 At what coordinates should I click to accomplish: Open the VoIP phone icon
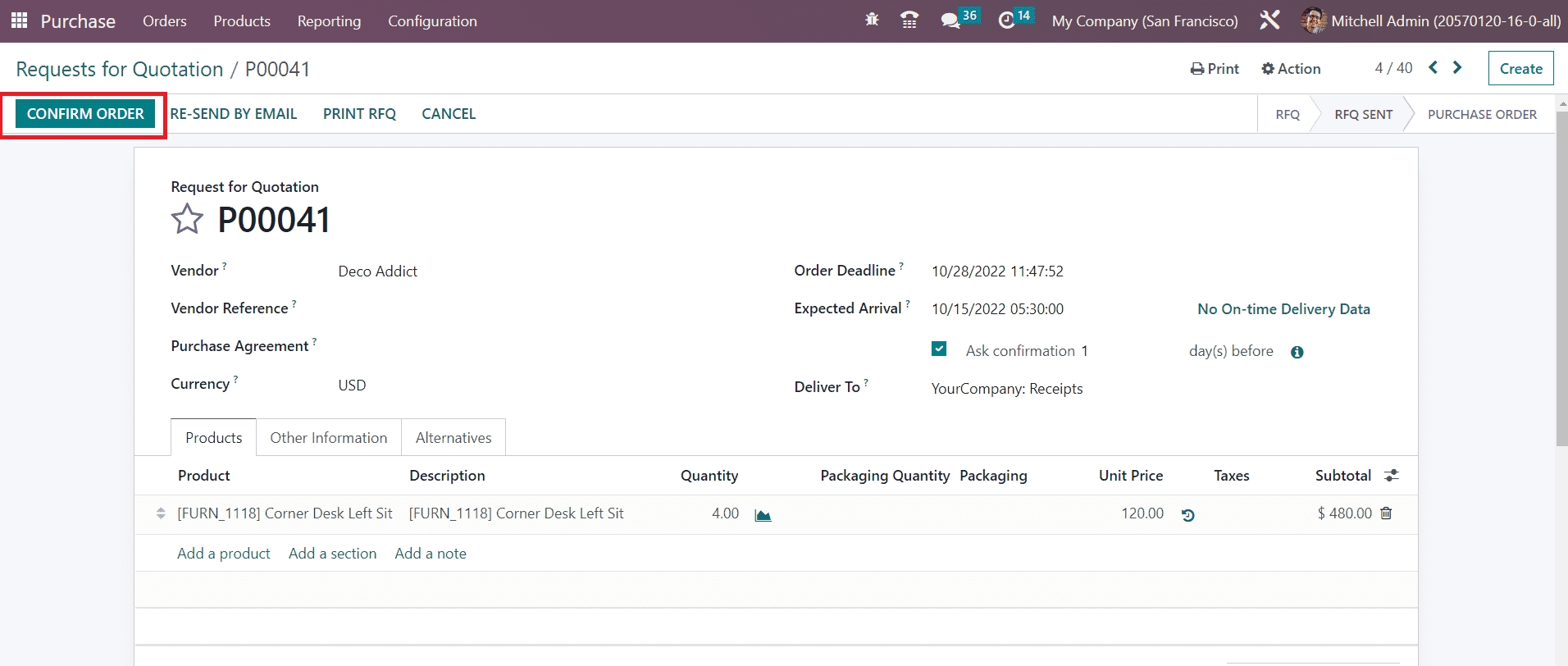(909, 21)
